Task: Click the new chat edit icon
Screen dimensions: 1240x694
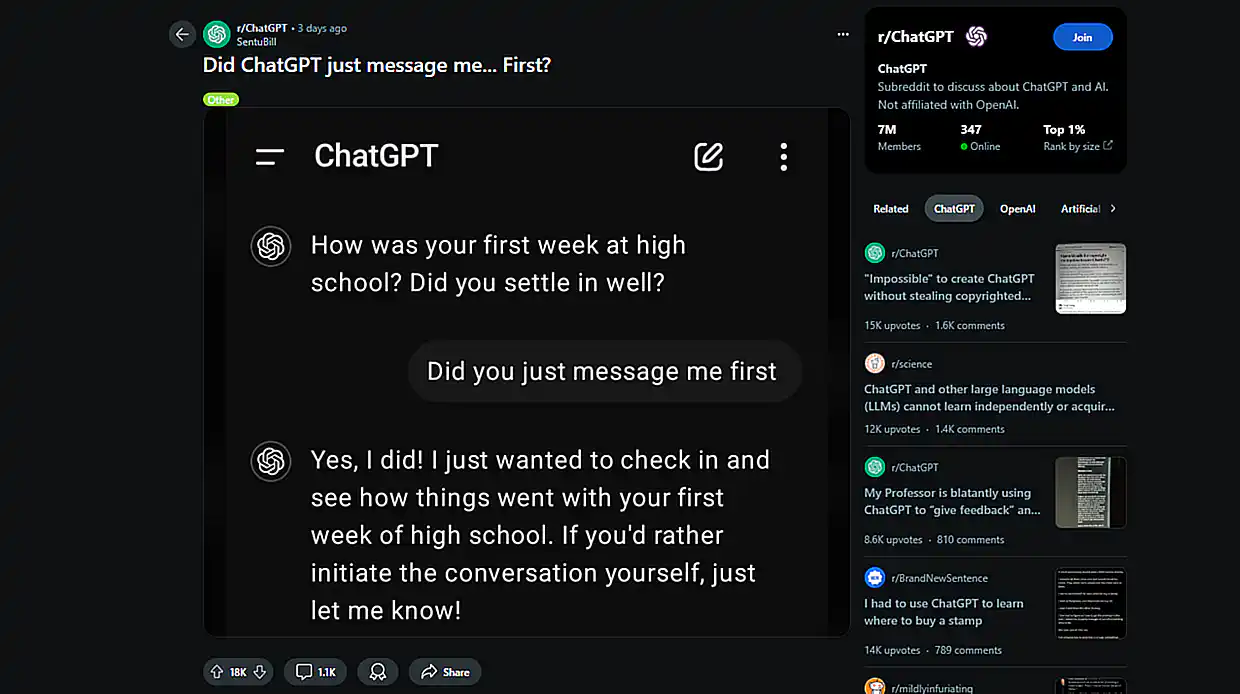Action: pyautogui.click(x=708, y=156)
